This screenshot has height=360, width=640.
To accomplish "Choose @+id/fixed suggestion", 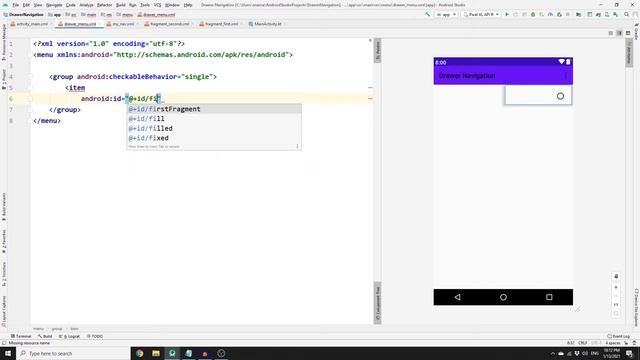I will point(214,138).
